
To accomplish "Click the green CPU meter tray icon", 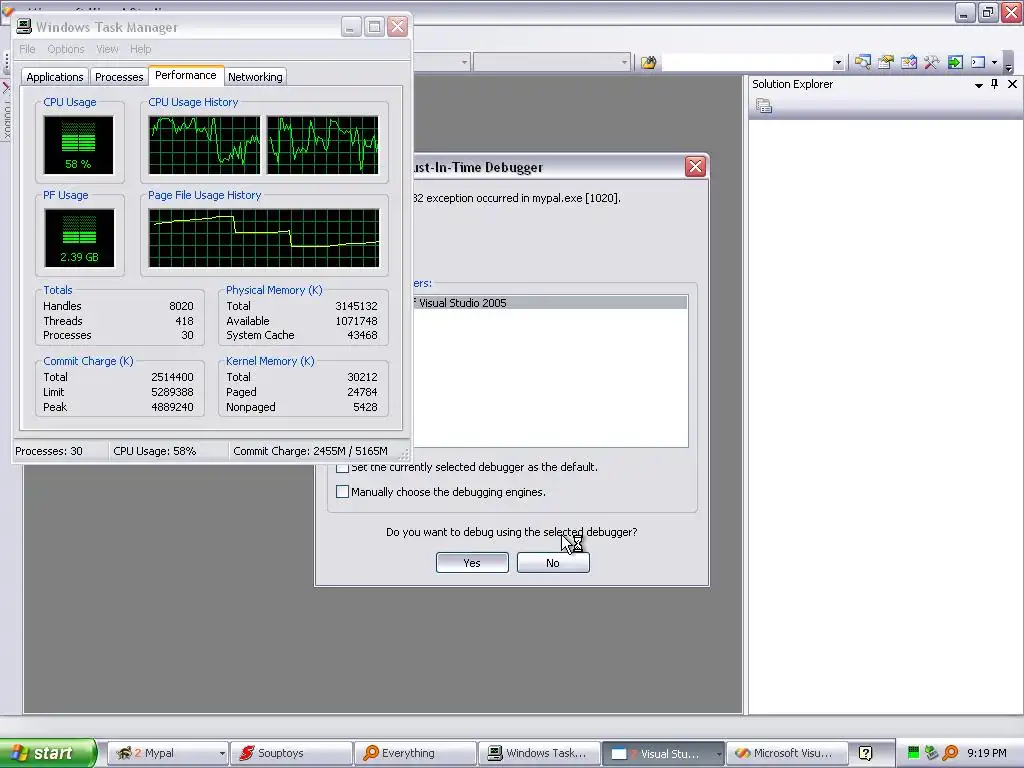I will (x=913, y=753).
